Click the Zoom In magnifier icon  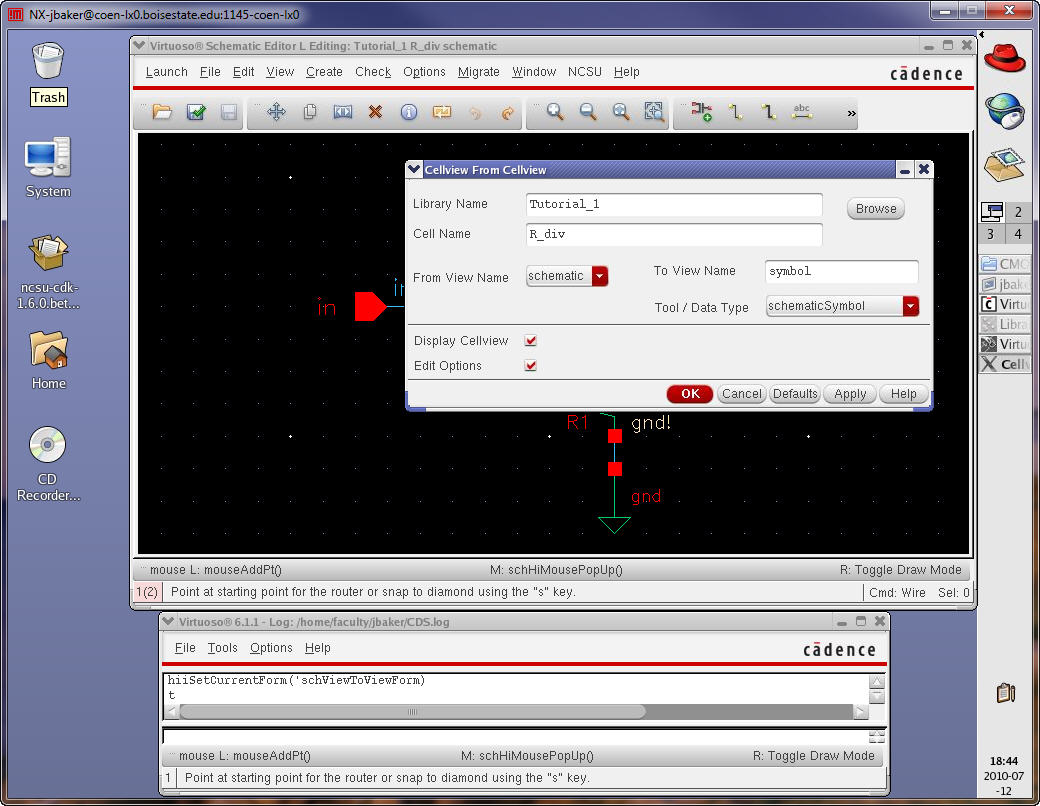(x=554, y=113)
